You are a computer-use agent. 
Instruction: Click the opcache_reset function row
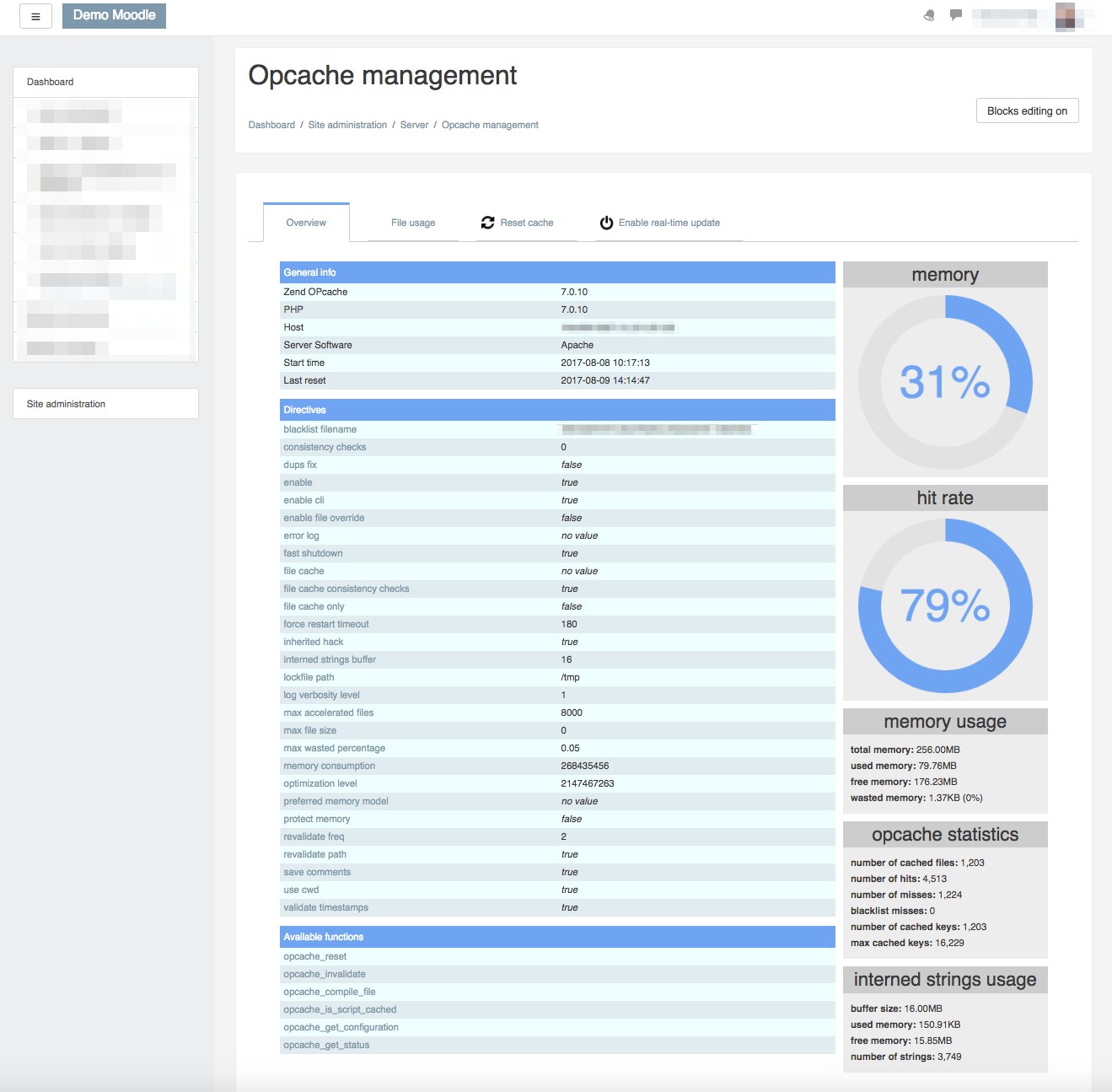[x=557, y=956]
